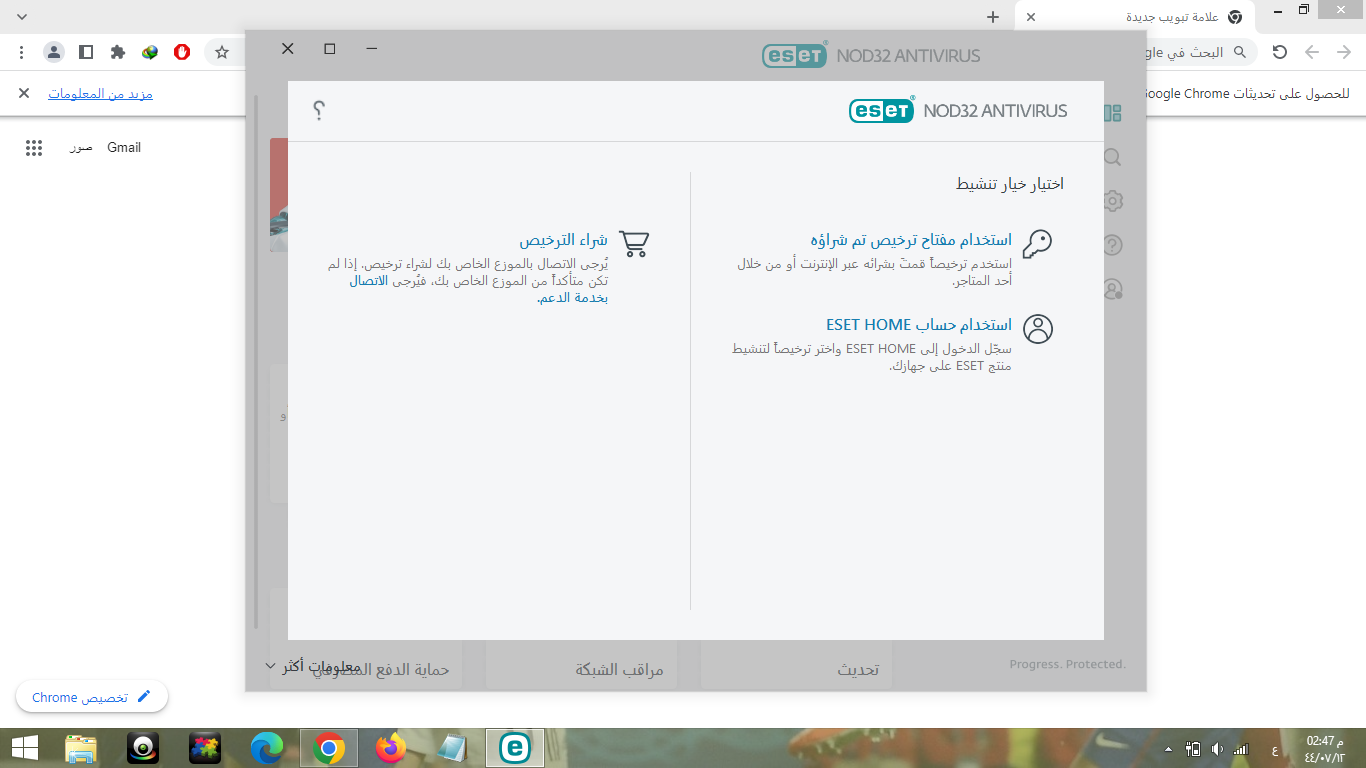
Task: Bookmark this page with Chrome star icon
Action: click(222, 52)
